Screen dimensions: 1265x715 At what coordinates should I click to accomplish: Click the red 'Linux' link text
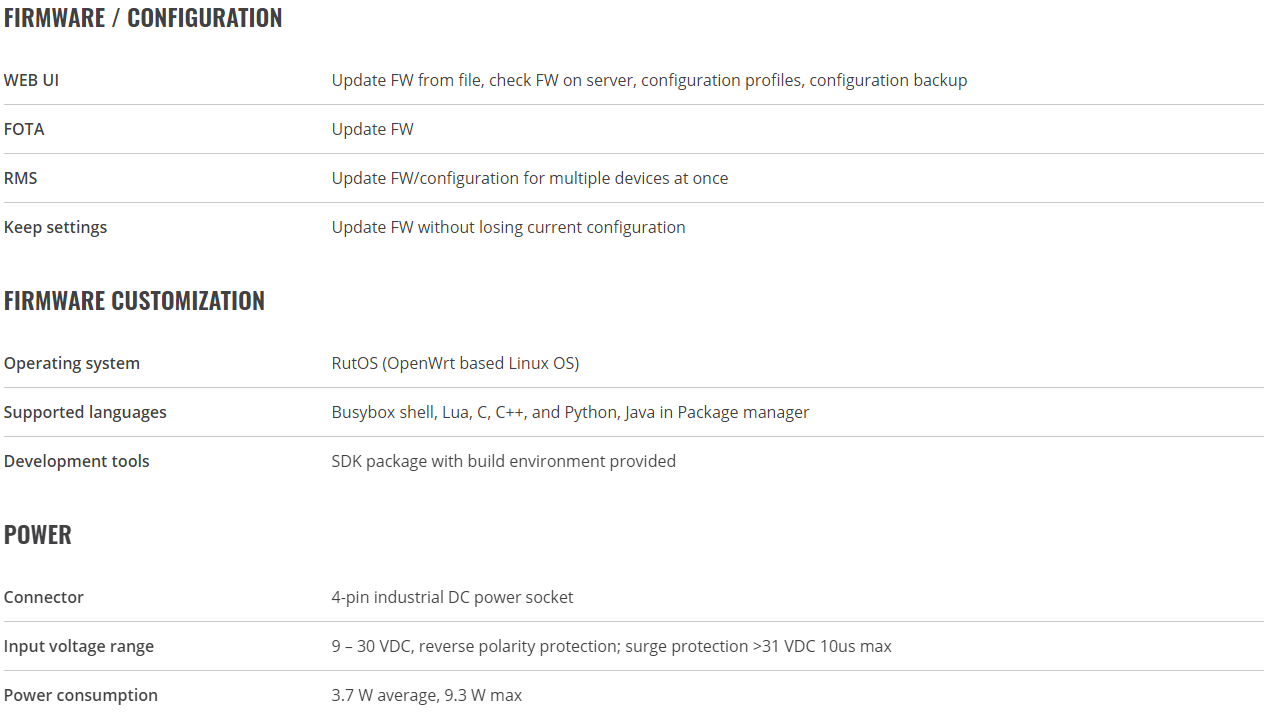[528, 363]
